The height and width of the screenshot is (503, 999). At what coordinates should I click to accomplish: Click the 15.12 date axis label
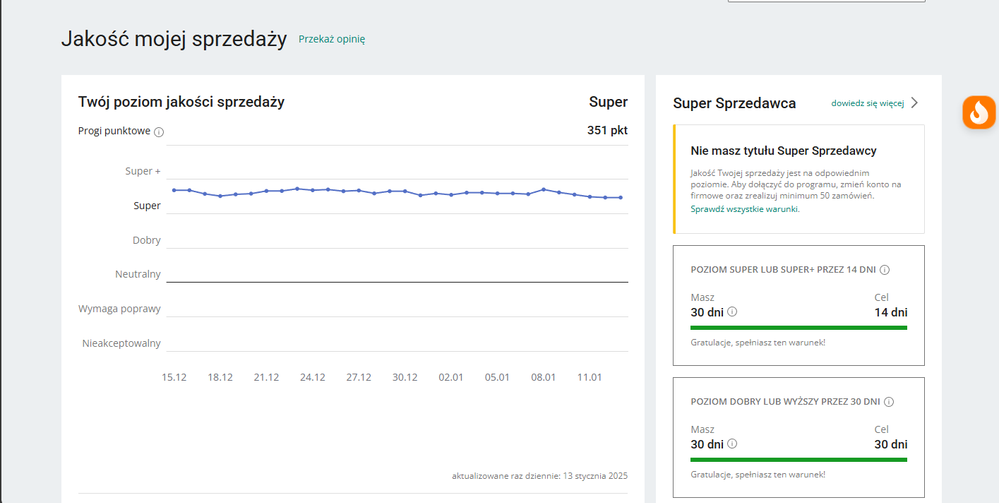coord(174,377)
